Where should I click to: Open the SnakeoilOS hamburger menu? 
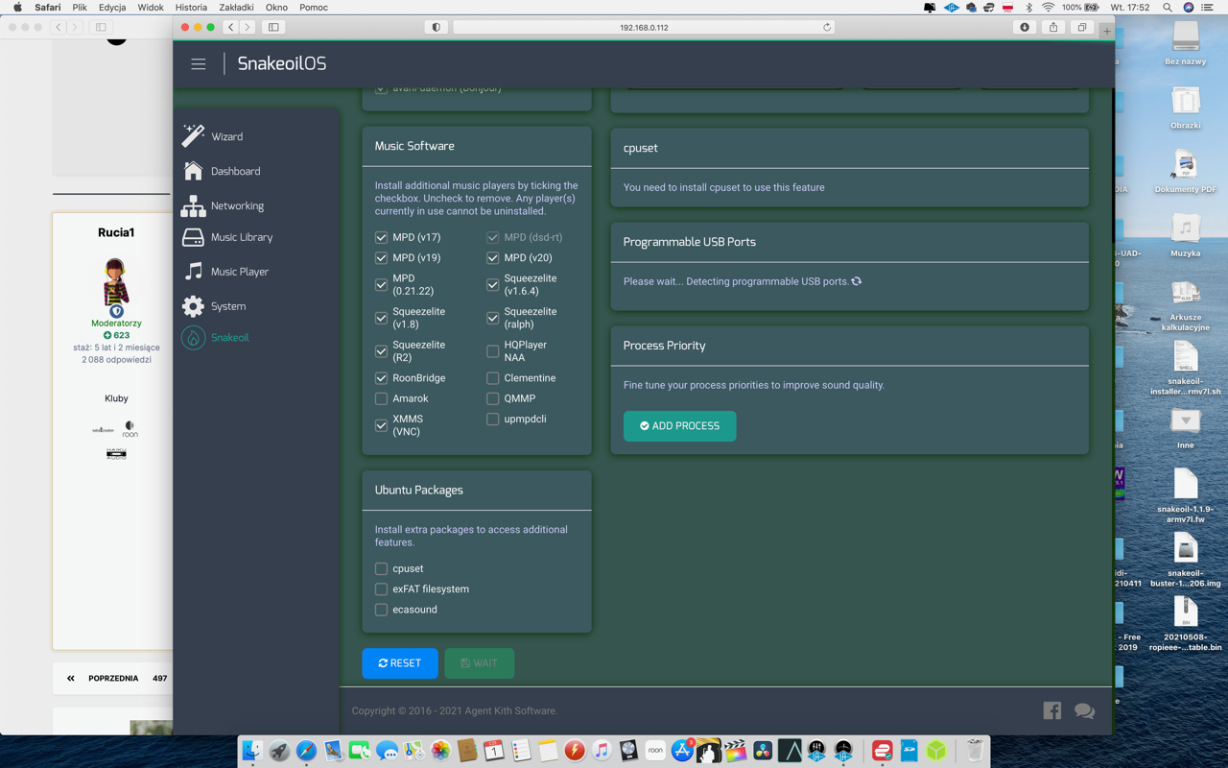pyautogui.click(x=198, y=64)
